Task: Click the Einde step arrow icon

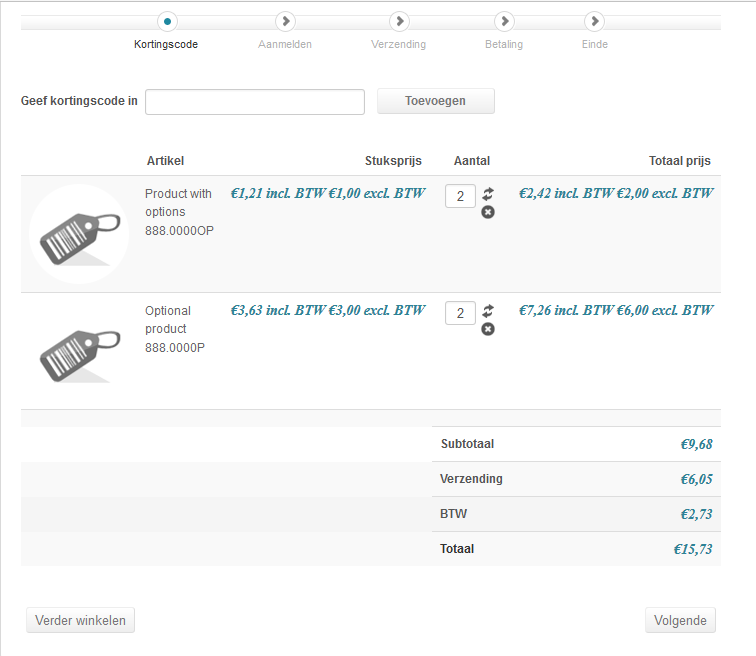Action: point(595,21)
